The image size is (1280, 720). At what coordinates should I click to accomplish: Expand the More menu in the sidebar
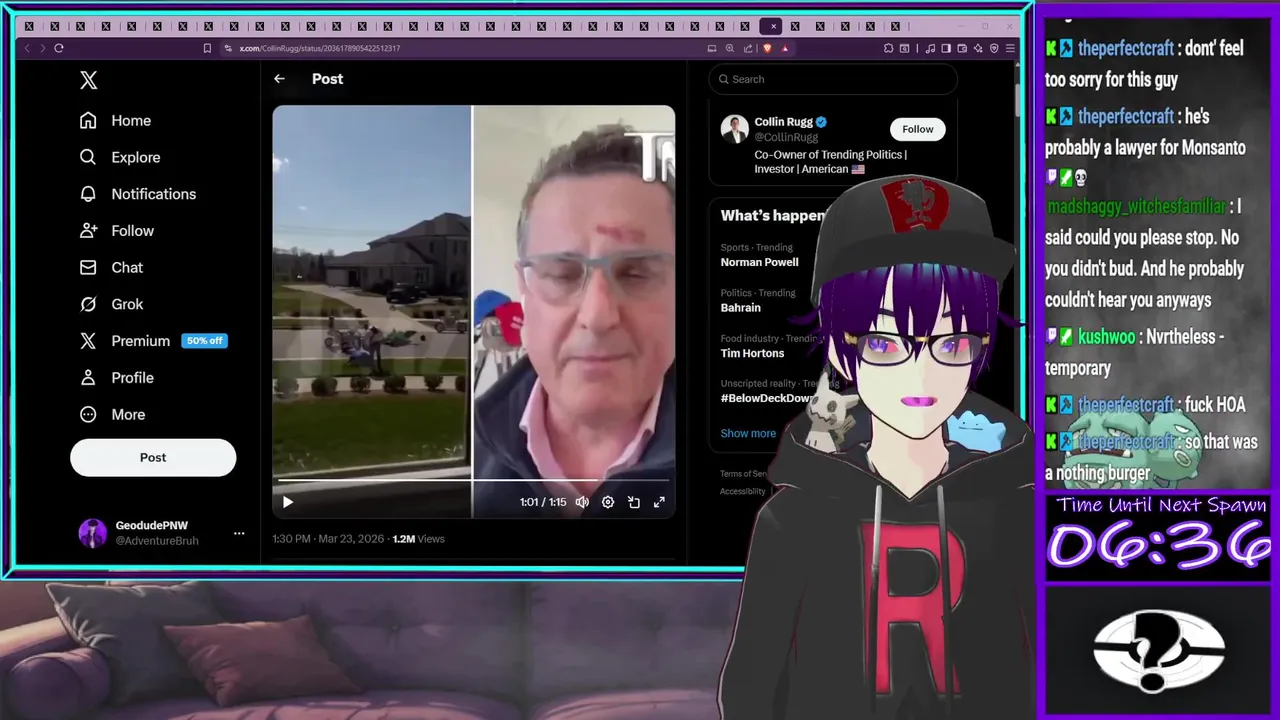coord(112,414)
